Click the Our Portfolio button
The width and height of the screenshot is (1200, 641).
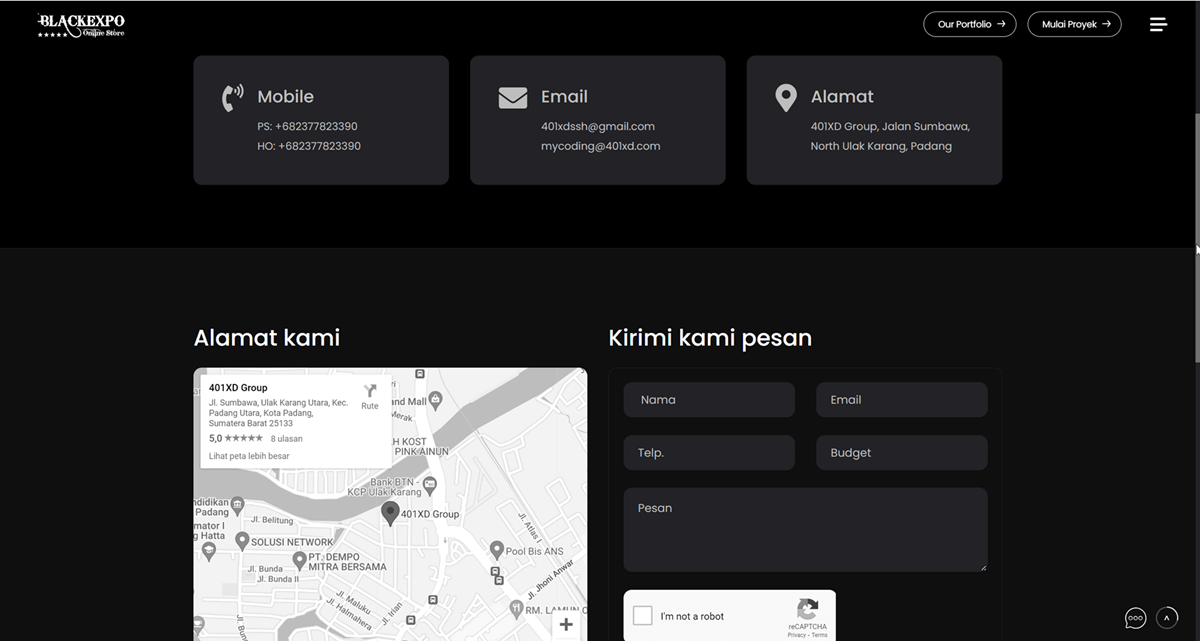[x=969, y=23]
